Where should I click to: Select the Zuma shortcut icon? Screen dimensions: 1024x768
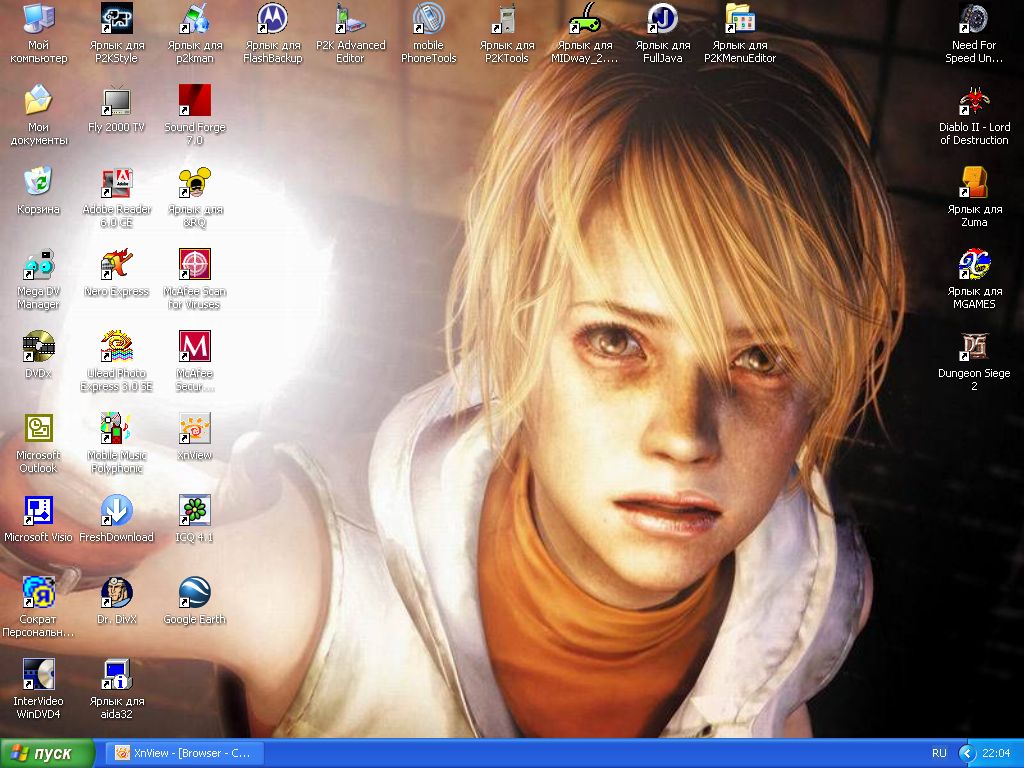click(x=974, y=182)
